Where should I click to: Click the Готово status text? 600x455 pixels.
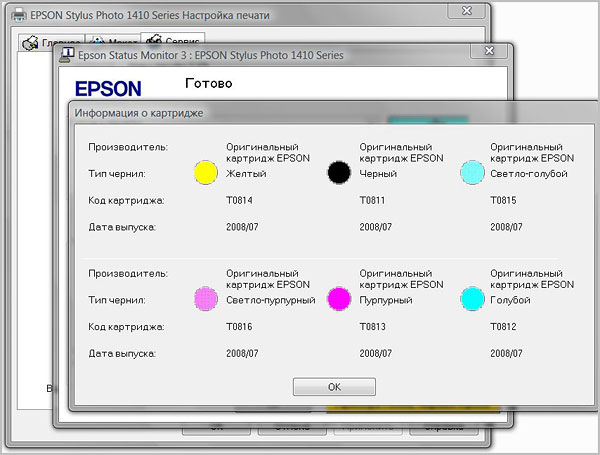[x=209, y=83]
